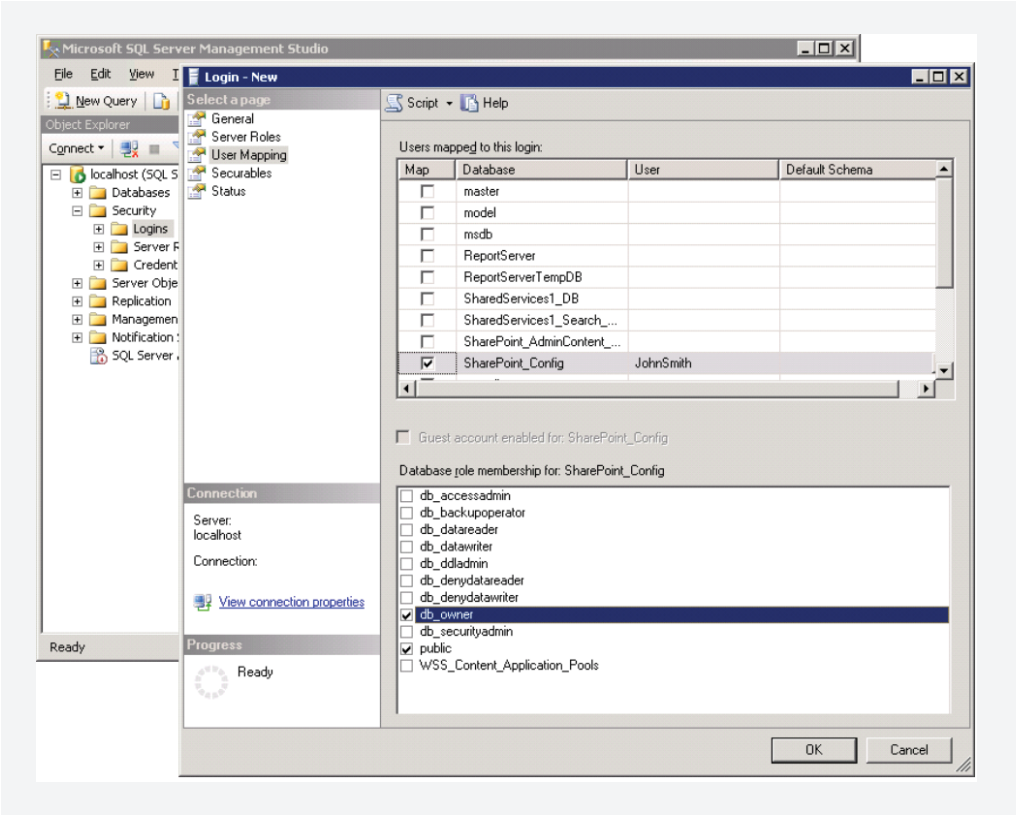
Task: Collapse the localhost server node
Action: coord(56,174)
